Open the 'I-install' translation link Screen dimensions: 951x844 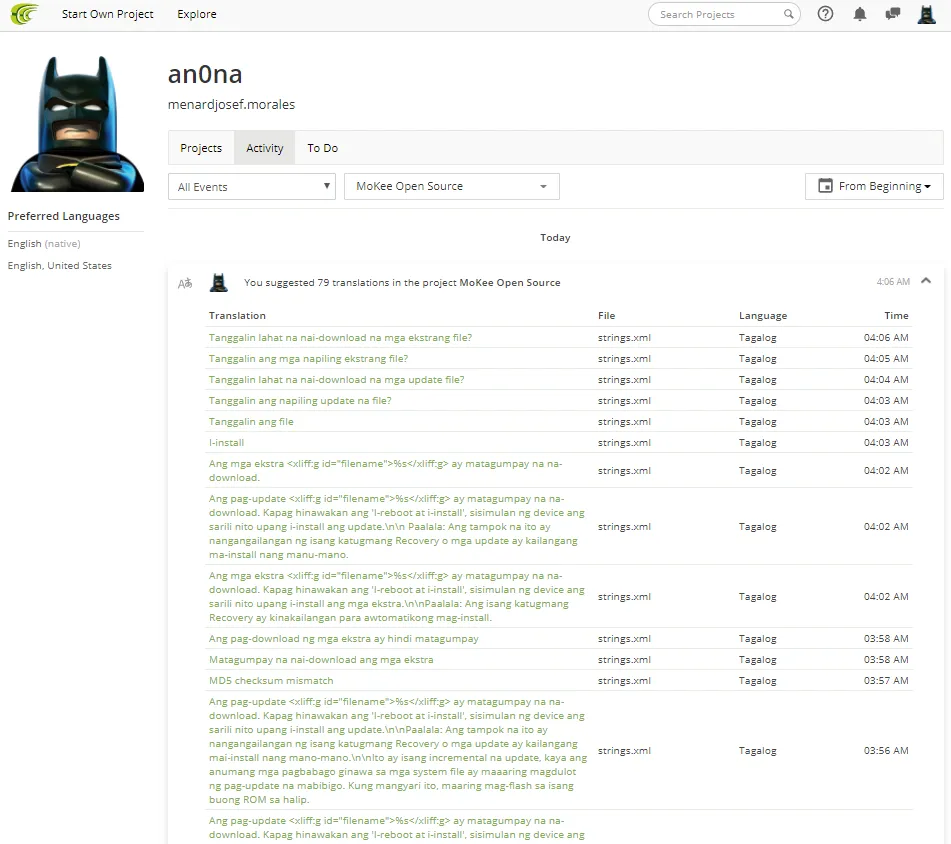[226, 443]
